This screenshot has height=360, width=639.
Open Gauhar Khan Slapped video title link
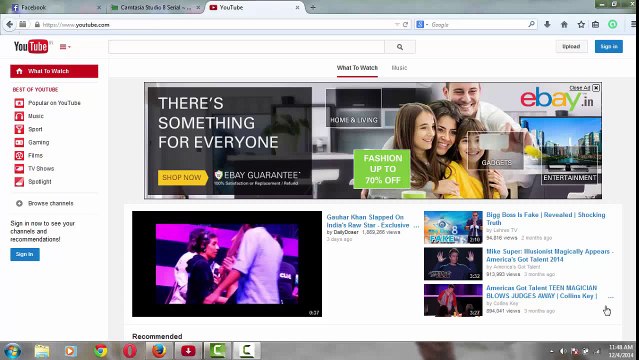[x=368, y=221]
